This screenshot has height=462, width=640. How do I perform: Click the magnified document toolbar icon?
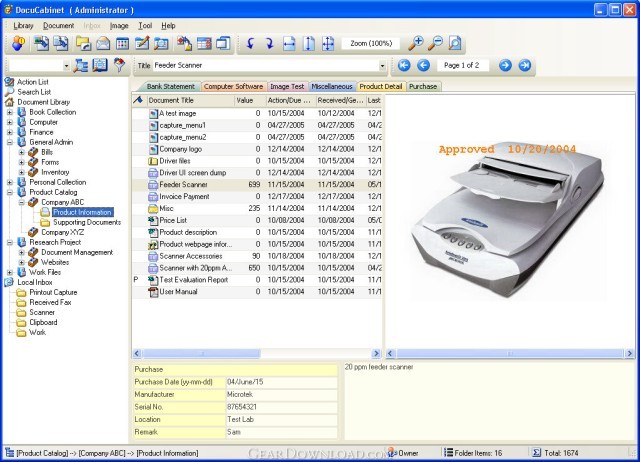click(162, 43)
